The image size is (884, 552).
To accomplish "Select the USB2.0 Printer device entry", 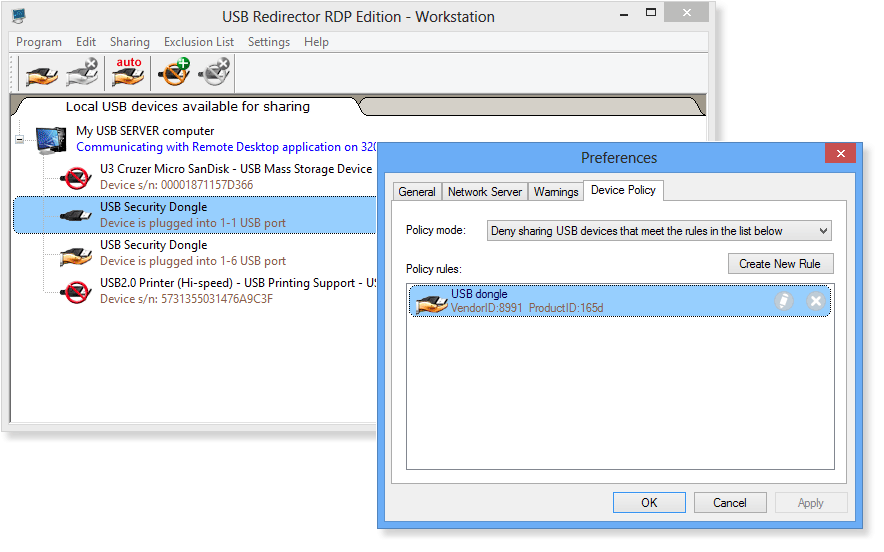I will pyautogui.click(x=237, y=290).
